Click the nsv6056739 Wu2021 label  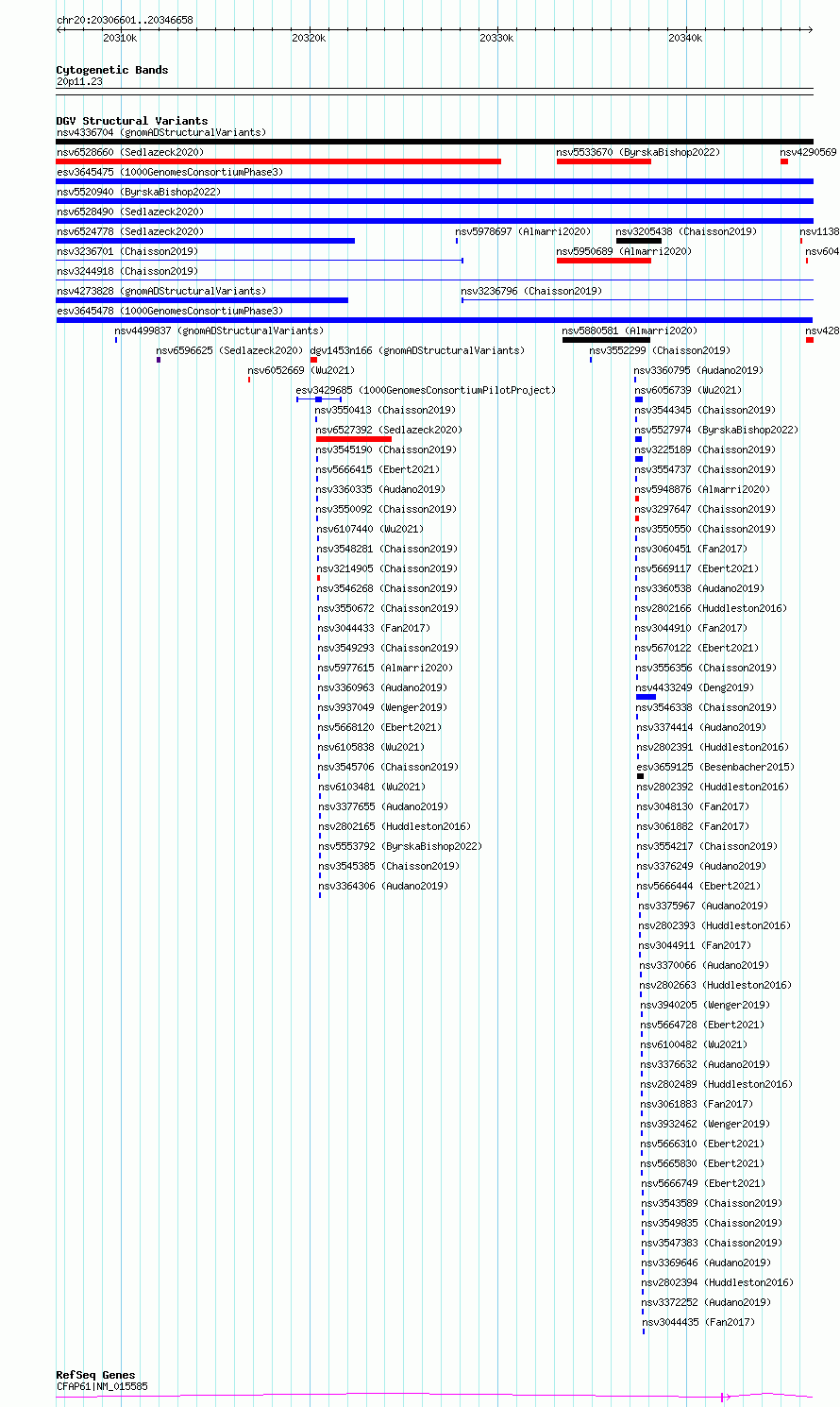point(688,390)
